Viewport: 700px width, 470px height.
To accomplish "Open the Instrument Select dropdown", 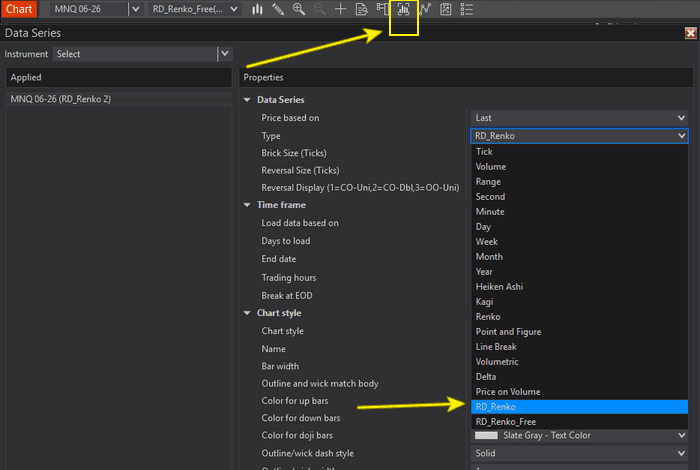I will 225,54.
